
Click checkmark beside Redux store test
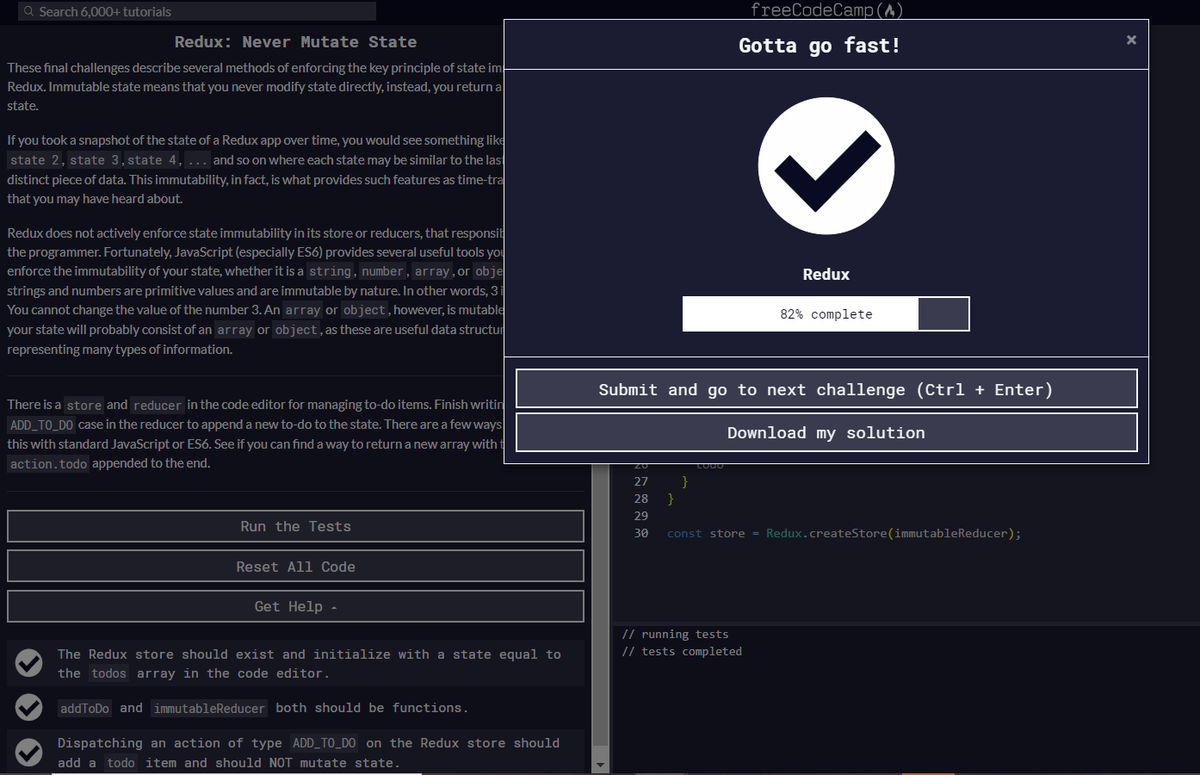click(29, 662)
